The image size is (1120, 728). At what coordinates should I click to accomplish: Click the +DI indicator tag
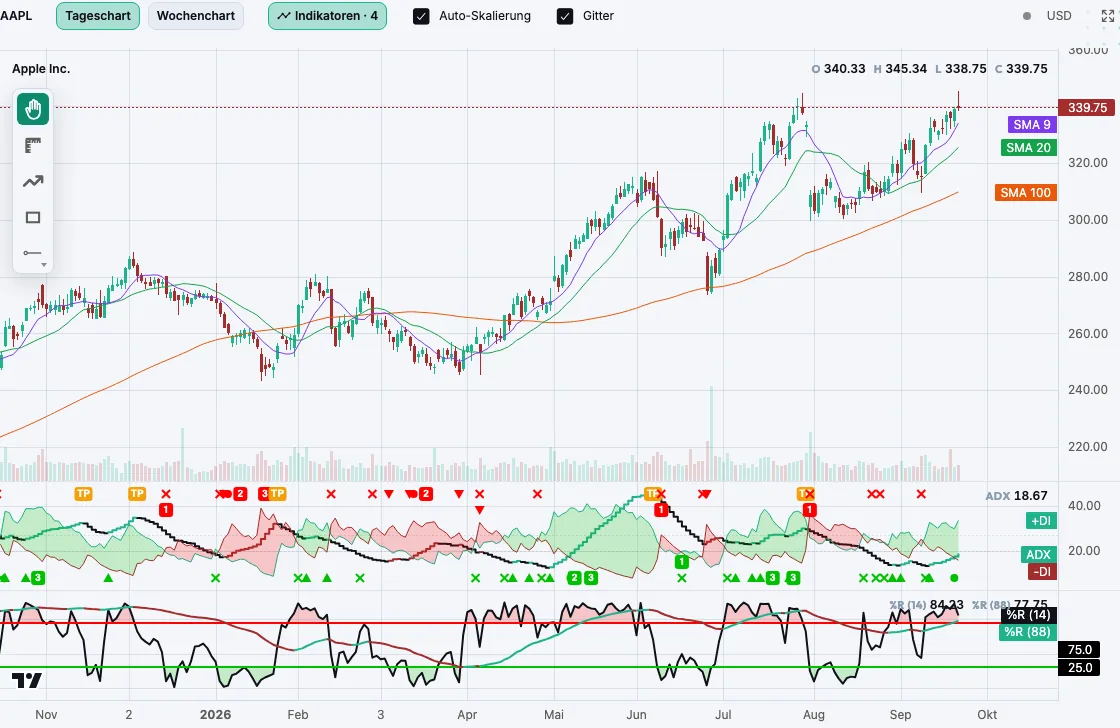point(1040,521)
